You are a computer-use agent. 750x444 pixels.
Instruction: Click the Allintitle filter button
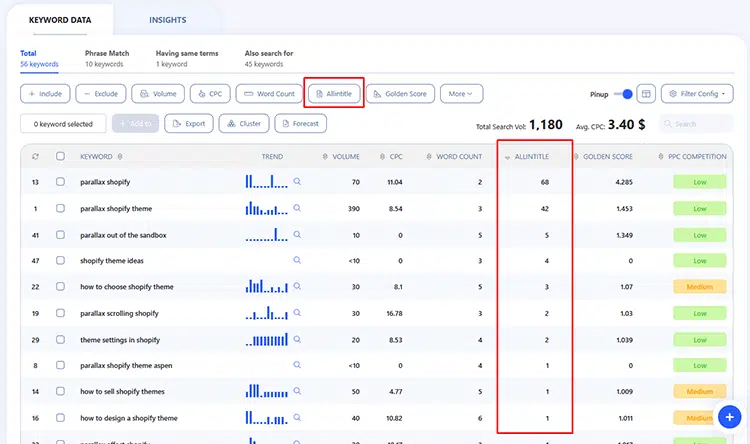click(334, 94)
